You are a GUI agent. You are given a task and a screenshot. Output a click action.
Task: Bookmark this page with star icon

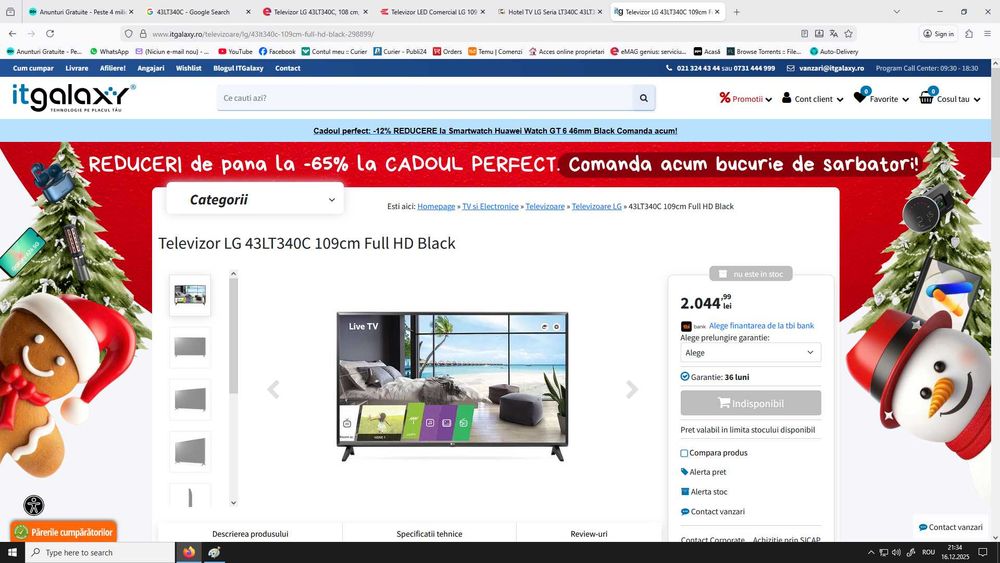pos(848,34)
